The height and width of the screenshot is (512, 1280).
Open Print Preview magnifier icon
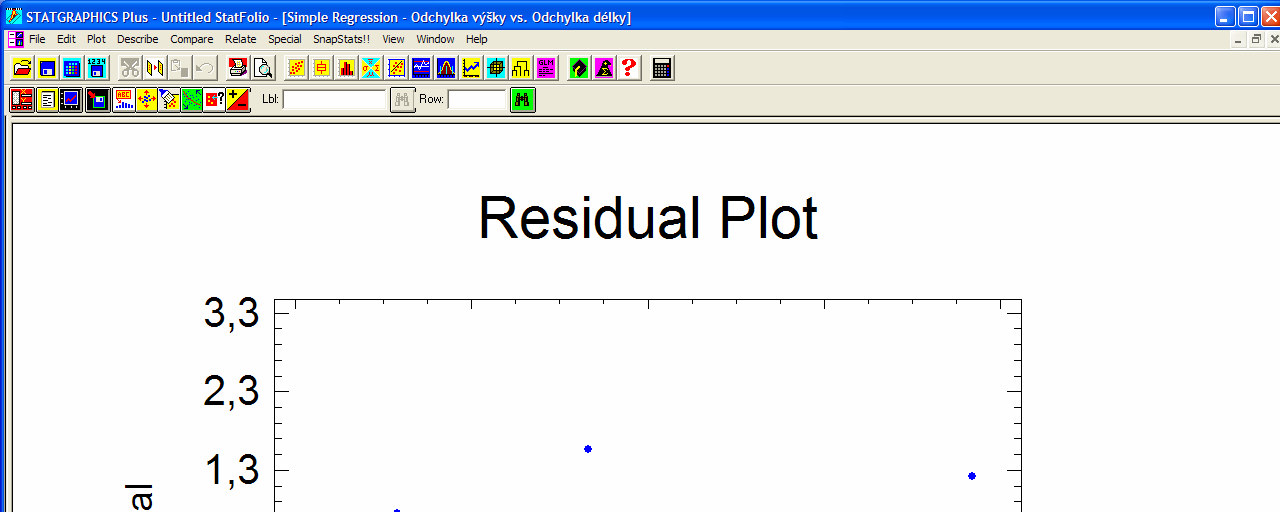(263, 68)
